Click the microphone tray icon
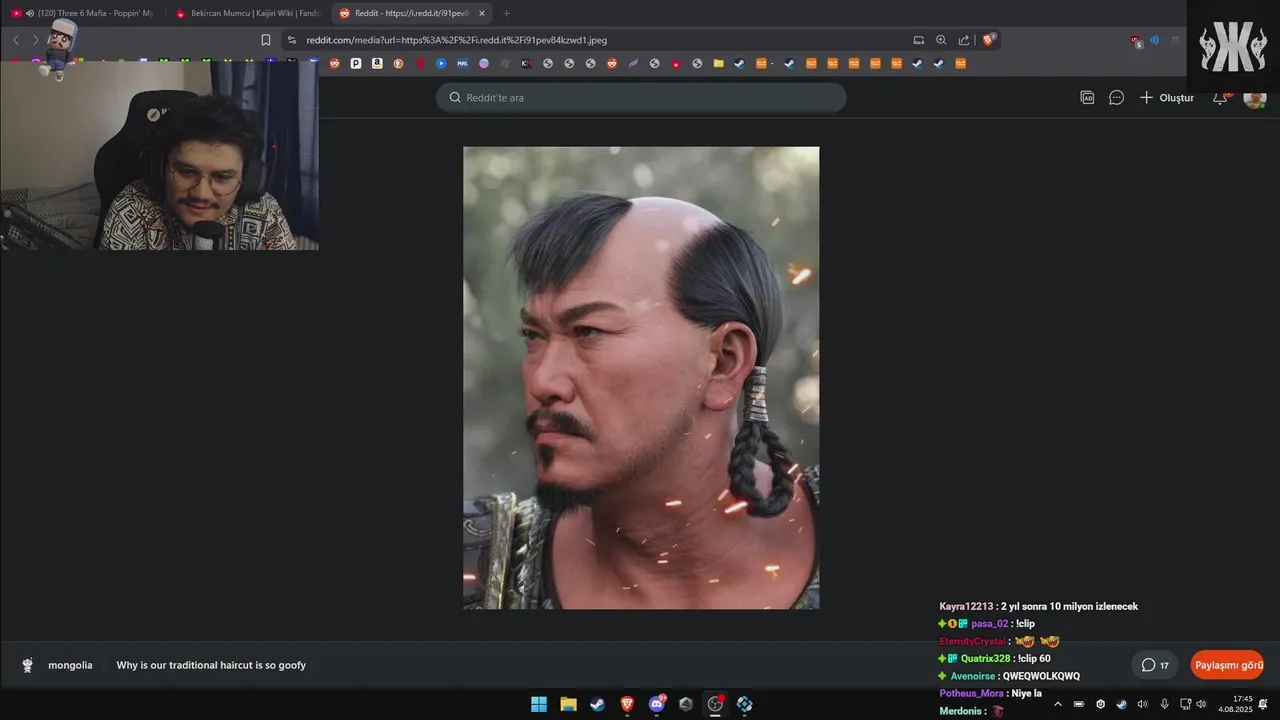1280x720 pixels. [1164, 704]
